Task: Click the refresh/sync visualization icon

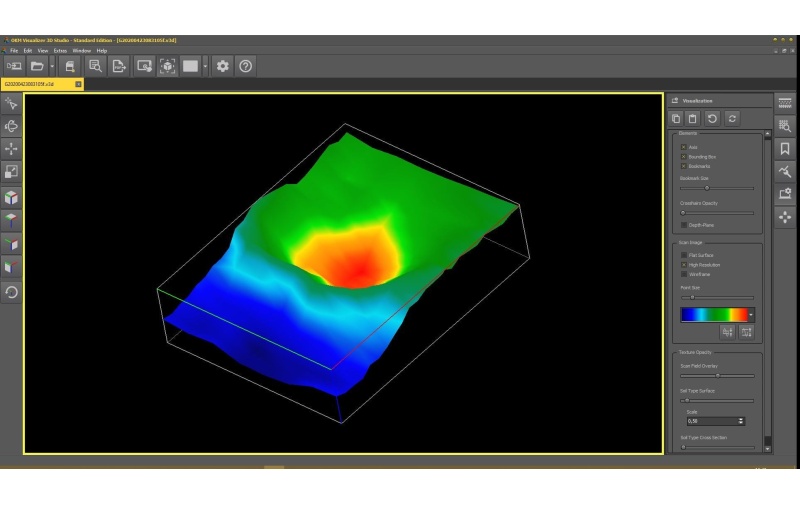Action: [x=732, y=118]
